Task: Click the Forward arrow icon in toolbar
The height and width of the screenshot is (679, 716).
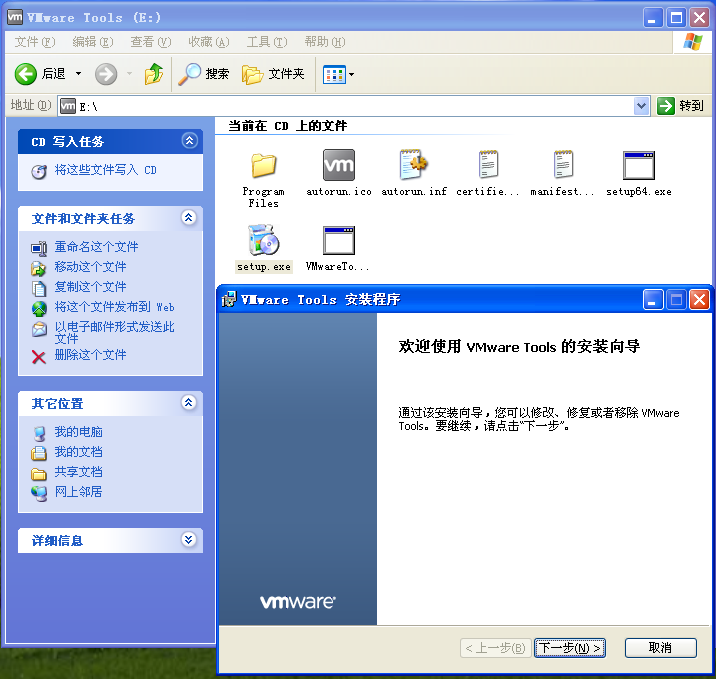Action: tap(106, 74)
